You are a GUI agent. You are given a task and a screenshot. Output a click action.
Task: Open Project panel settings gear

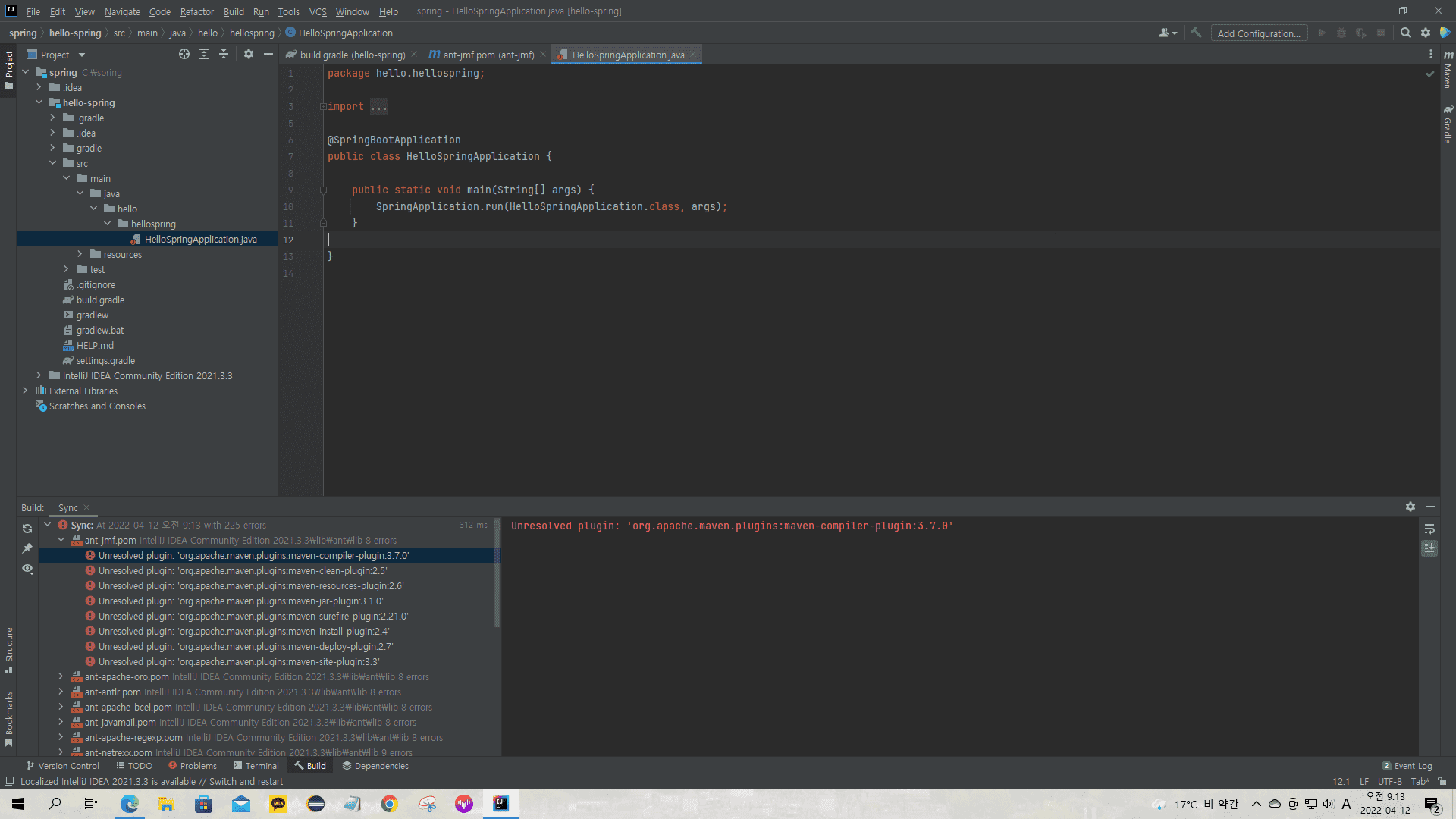pyautogui.click(x=248, y=54)
